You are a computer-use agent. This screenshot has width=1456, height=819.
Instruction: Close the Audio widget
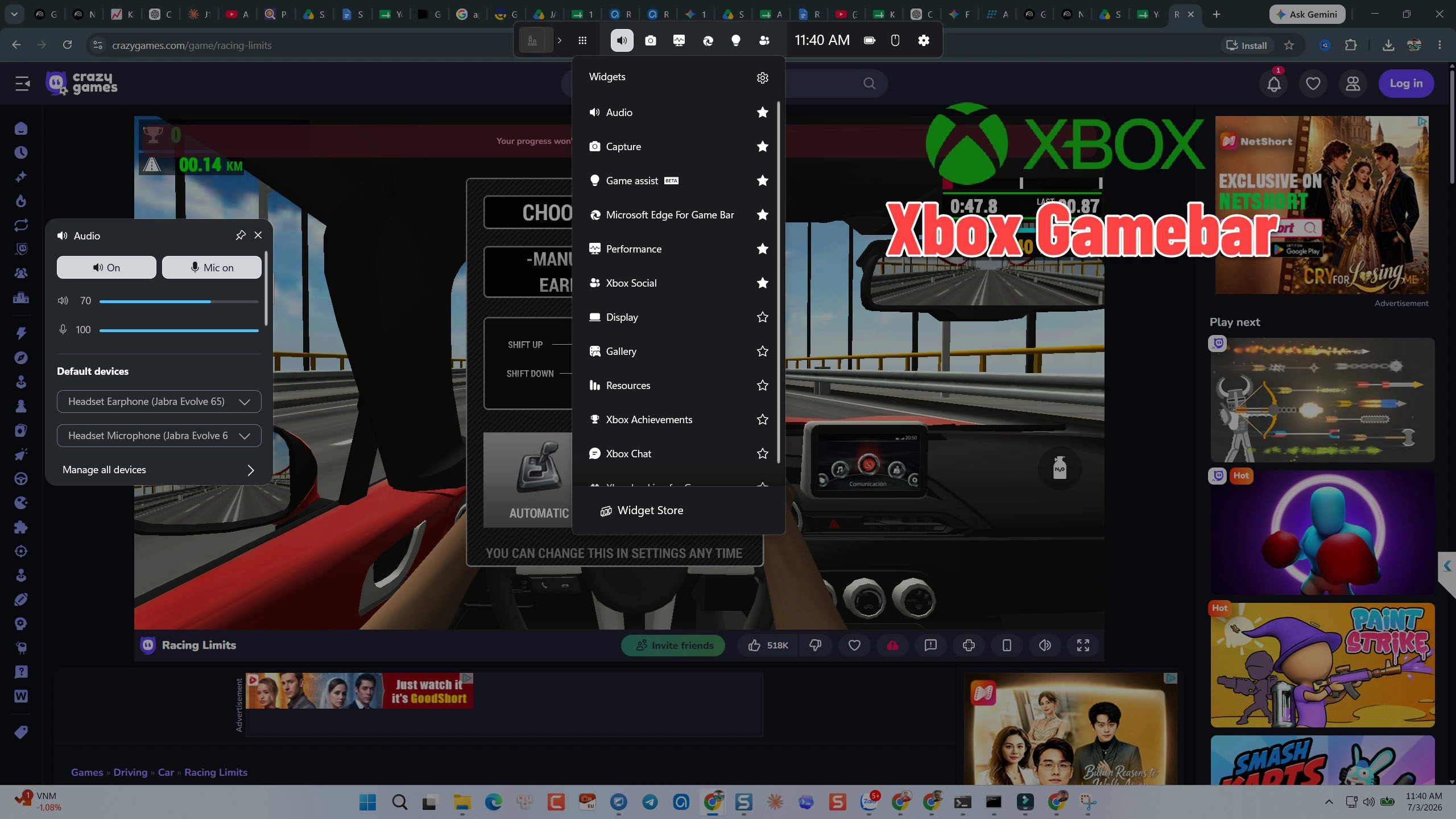coord(258,235)
